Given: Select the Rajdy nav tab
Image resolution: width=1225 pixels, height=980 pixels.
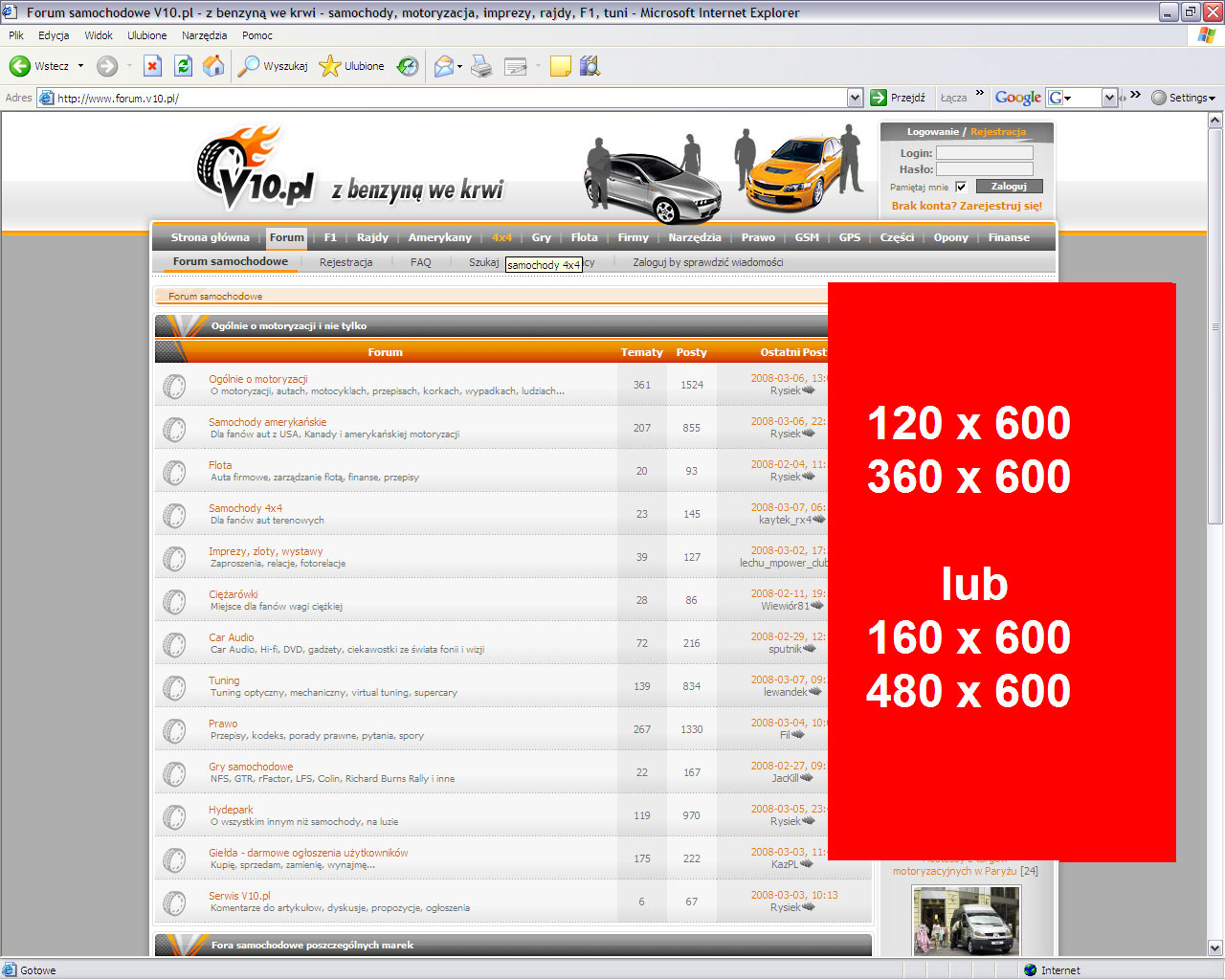Looking at the screenshot, I should click(372, 237).
